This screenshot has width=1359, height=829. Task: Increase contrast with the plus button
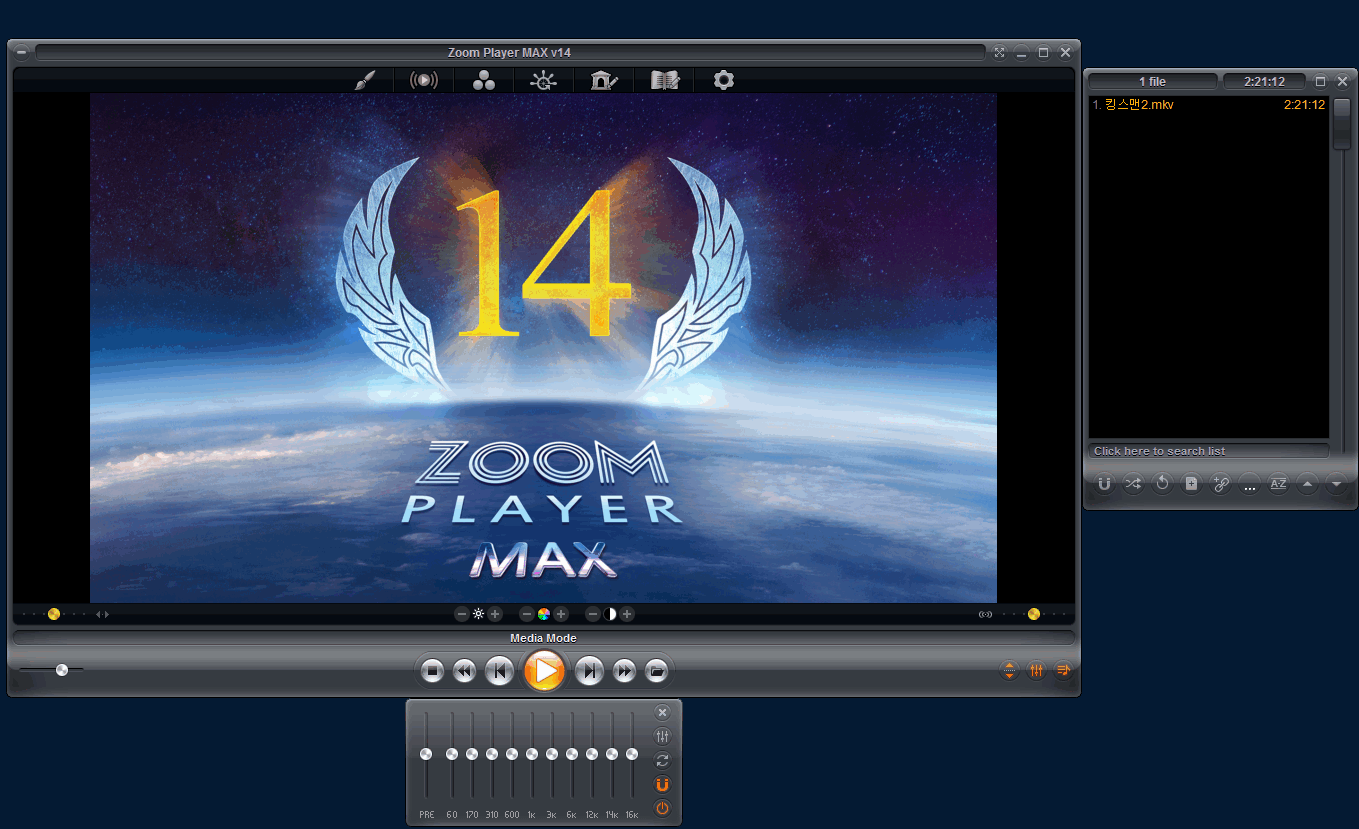click(x=627, y=614)
